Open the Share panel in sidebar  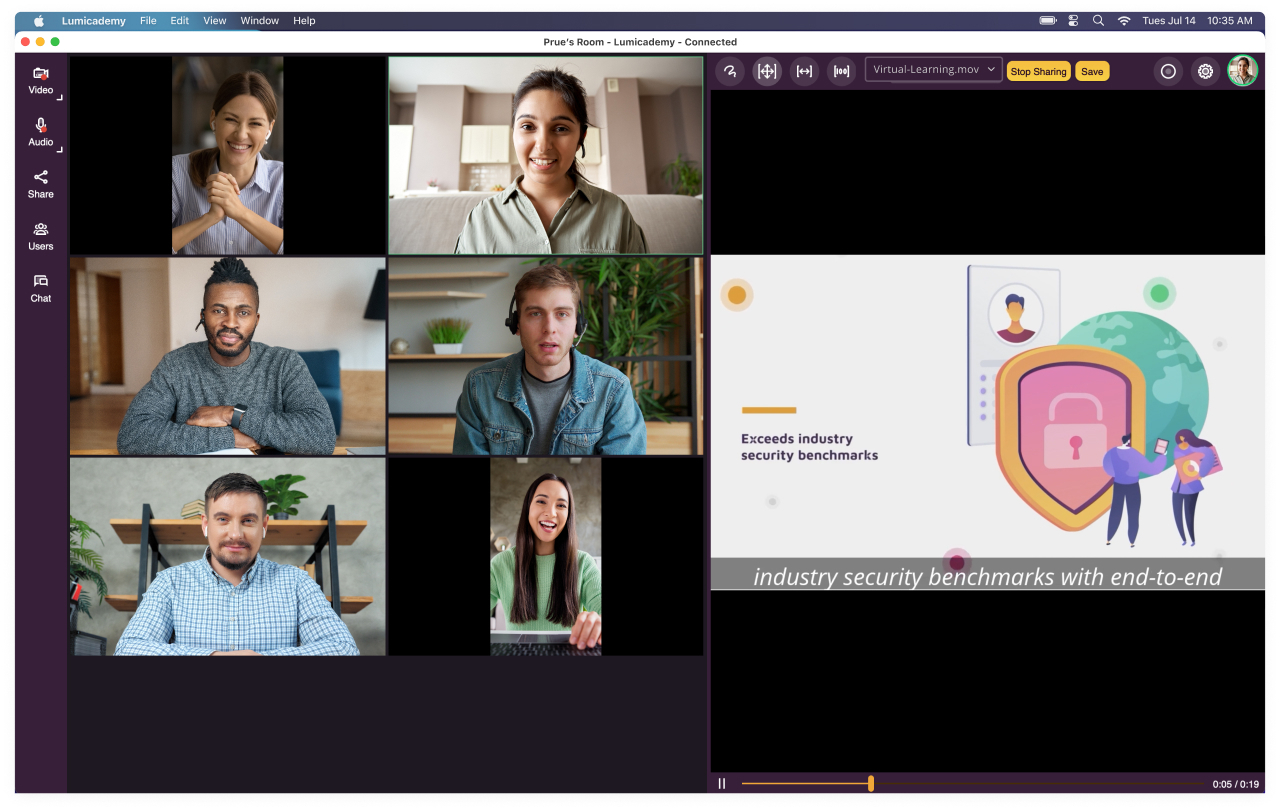click(x=41, y=184)
